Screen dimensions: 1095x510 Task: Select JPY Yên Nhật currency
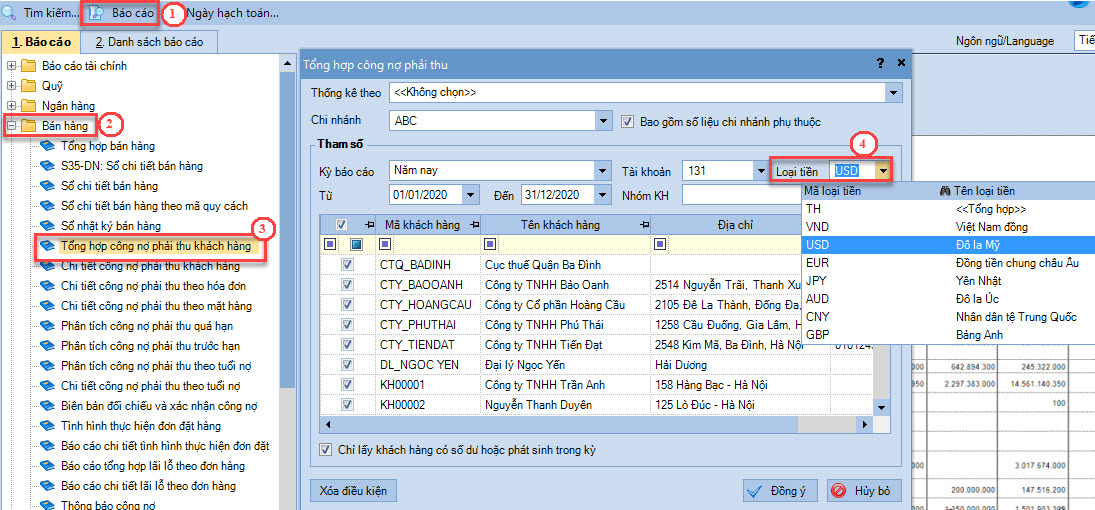pos(948,281)
